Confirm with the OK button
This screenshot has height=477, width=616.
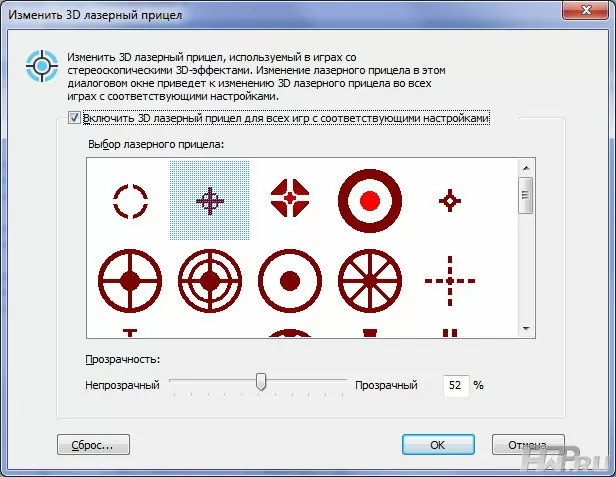point(437,443)
